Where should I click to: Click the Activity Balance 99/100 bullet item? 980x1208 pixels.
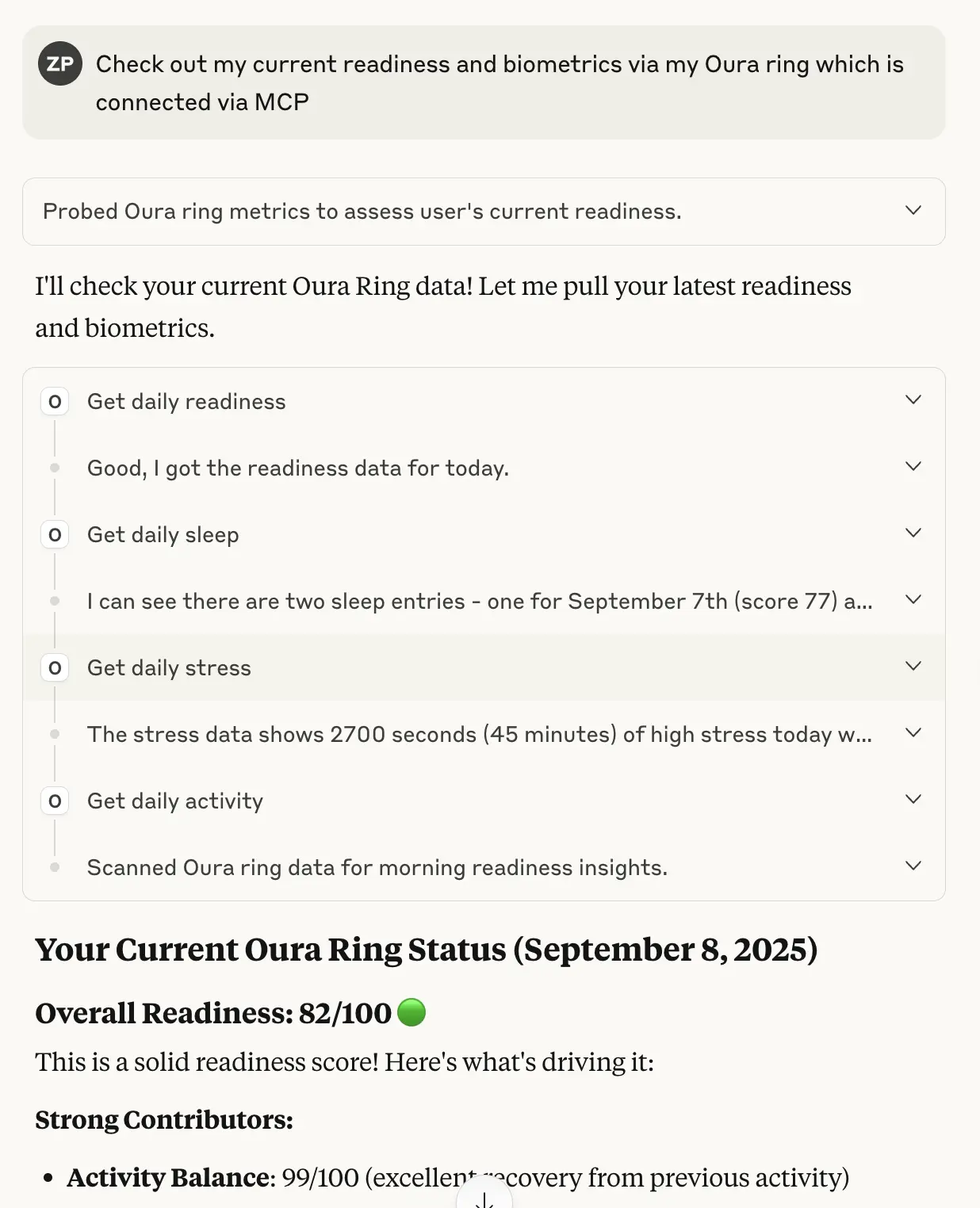coord(457,1178)
